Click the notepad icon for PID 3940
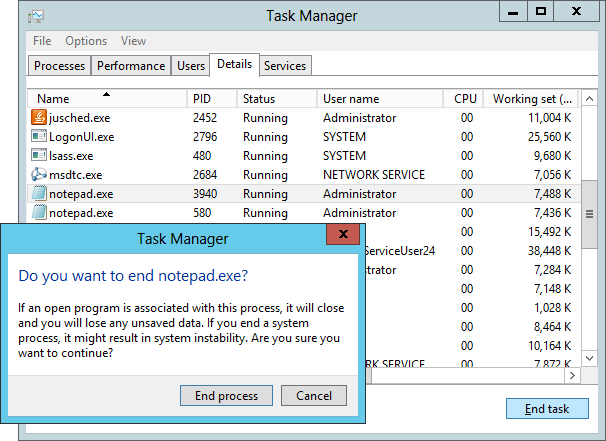This screenshot has width=606, height=441. 39,193
